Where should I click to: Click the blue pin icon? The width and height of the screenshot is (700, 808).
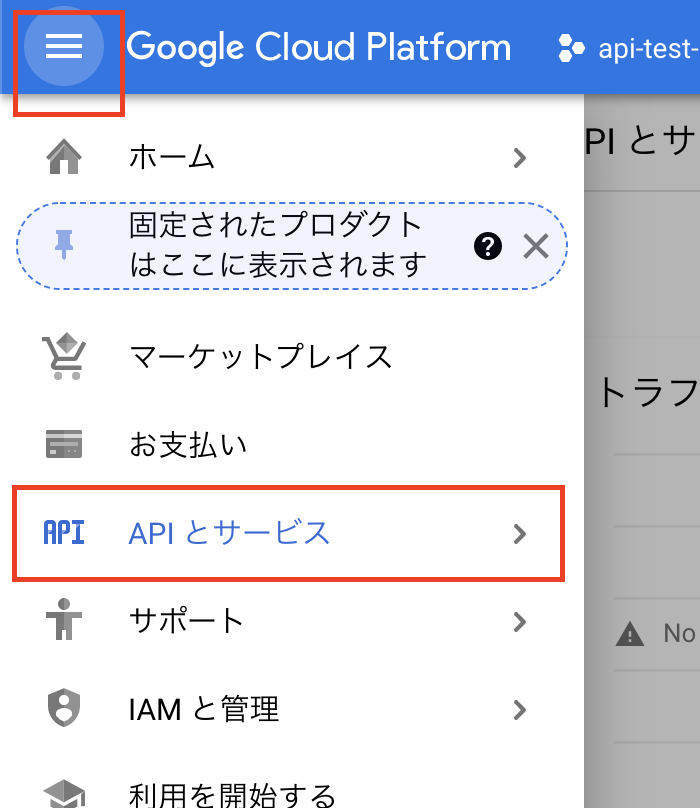[x=64, y=245]
